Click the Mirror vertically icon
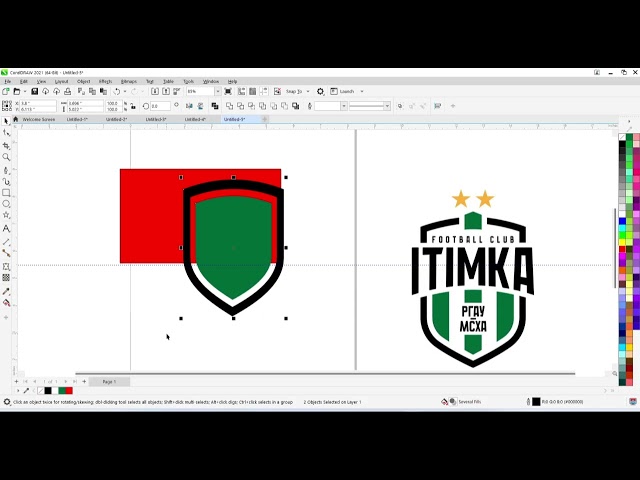This screenshot has width=640, height=480. (x=200, y=106)
